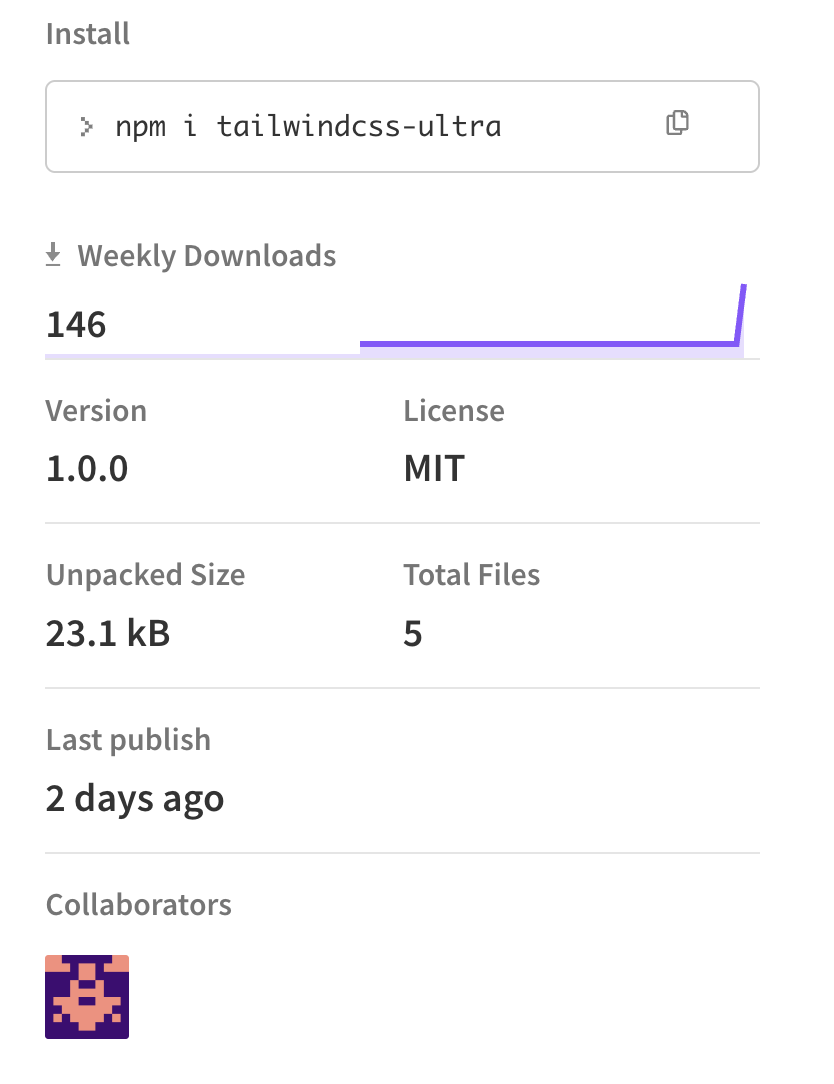Screen dimensions: 834x1084
Task: Click the Last publish label
Action: (x=128, y=740)
